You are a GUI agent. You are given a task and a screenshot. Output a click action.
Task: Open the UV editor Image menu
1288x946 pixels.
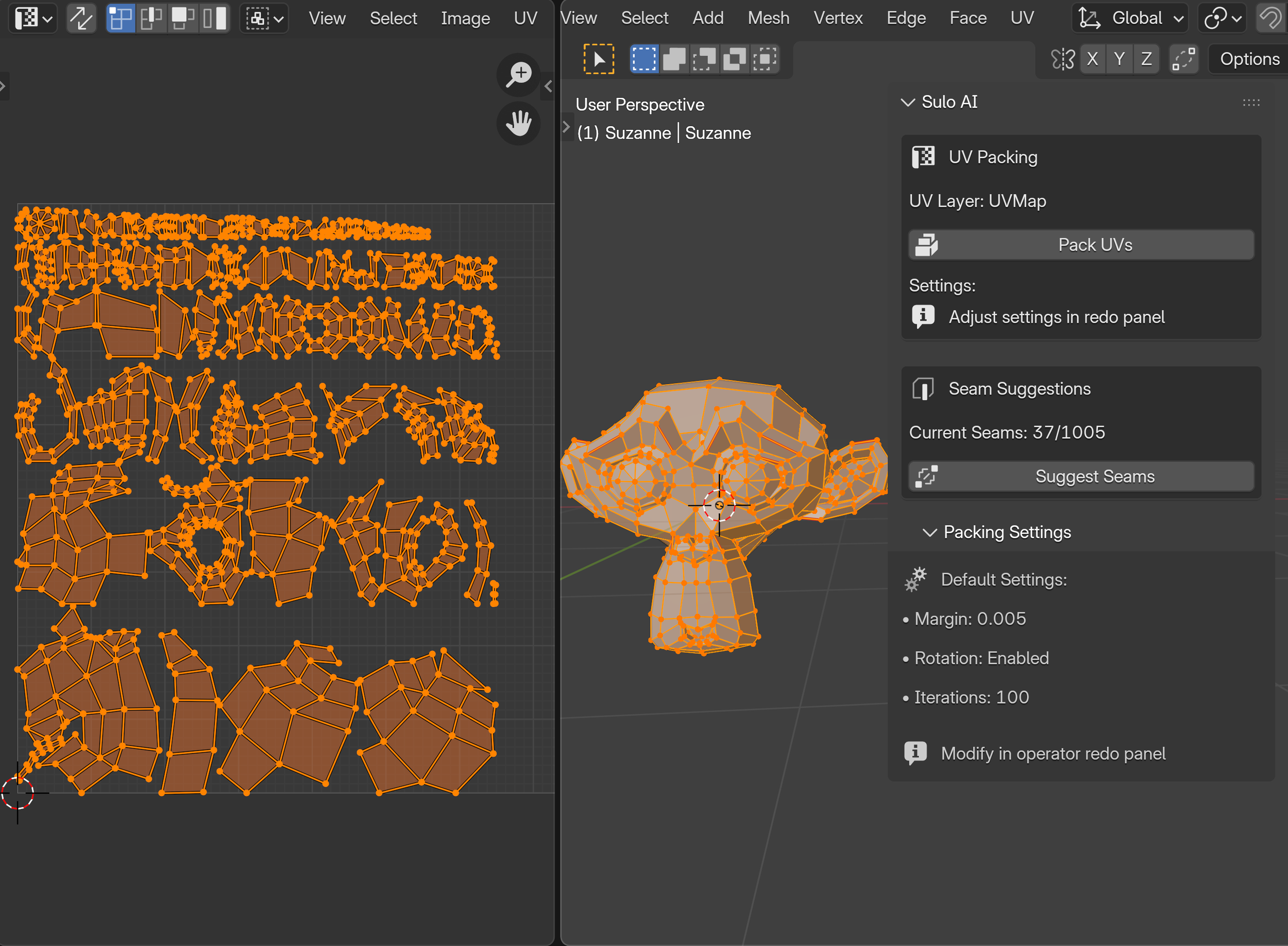point(465,19)
